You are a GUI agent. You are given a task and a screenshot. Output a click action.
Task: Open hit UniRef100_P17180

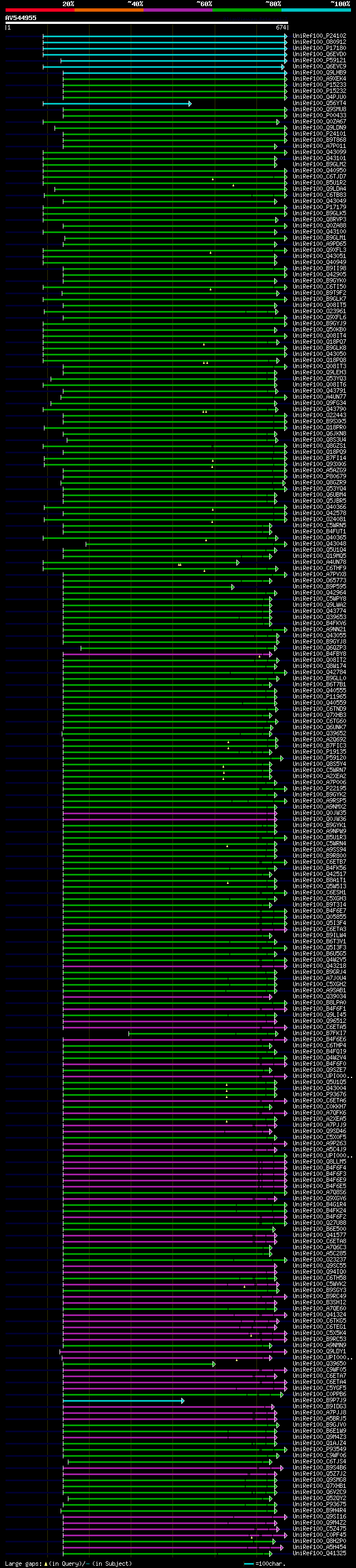(319, 48)
